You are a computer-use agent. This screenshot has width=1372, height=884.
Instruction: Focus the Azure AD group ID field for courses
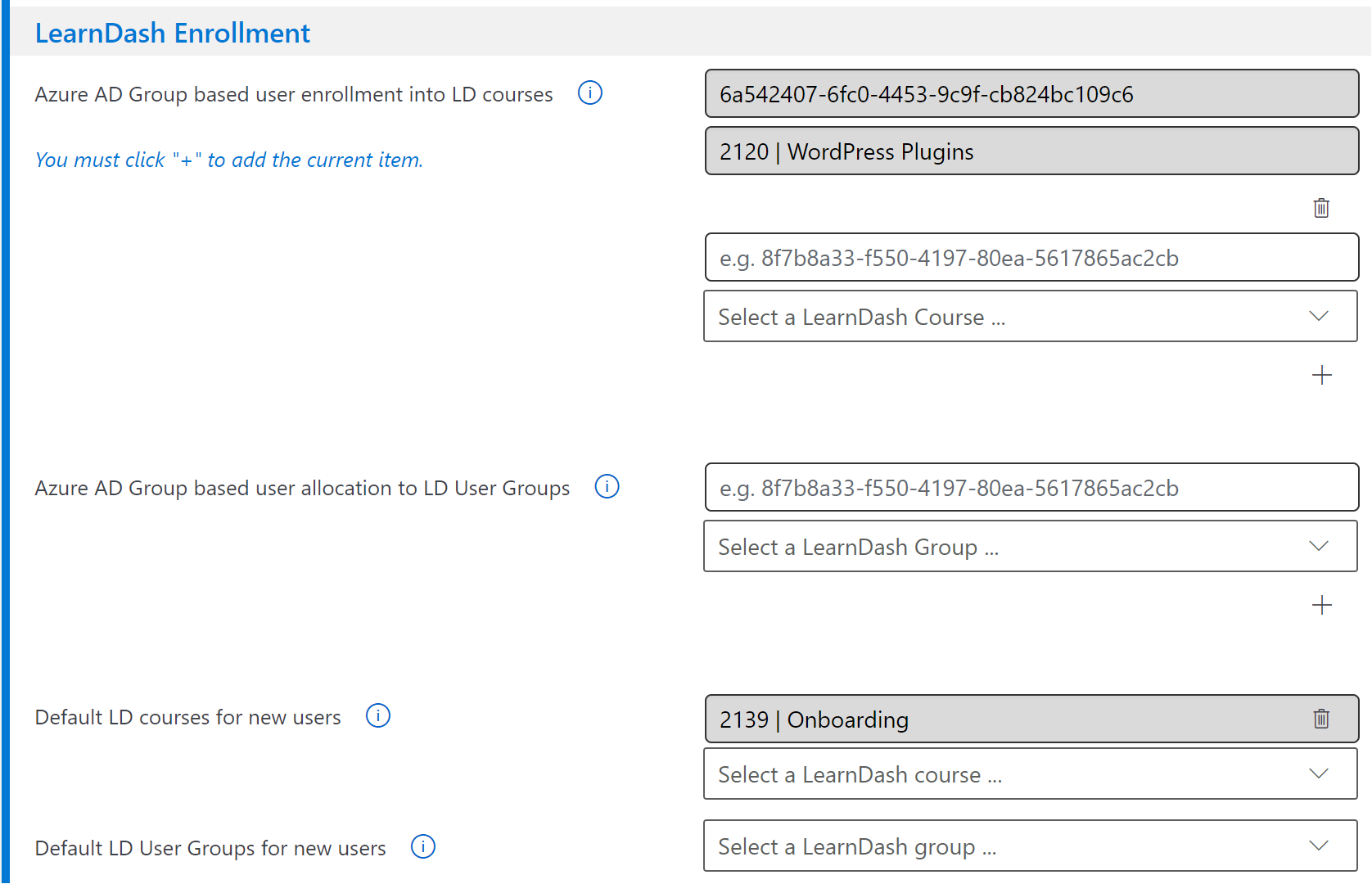coord(1031,258)
